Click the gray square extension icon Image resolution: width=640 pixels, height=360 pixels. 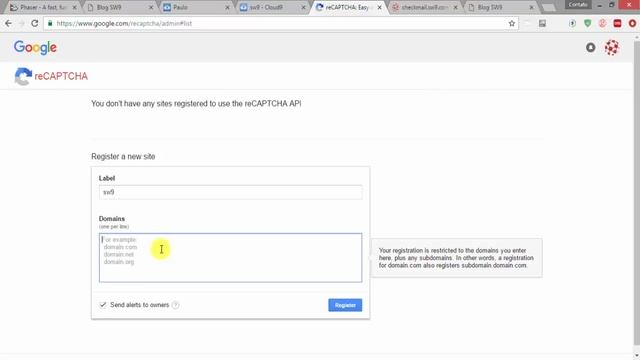pyautogui.click(x=542, y=23)
